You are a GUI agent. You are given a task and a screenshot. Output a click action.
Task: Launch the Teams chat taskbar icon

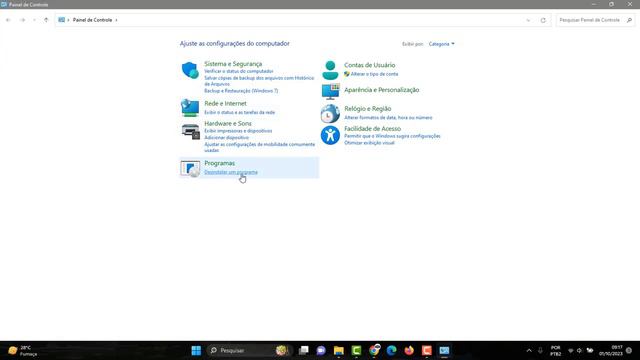coord(321,351)
